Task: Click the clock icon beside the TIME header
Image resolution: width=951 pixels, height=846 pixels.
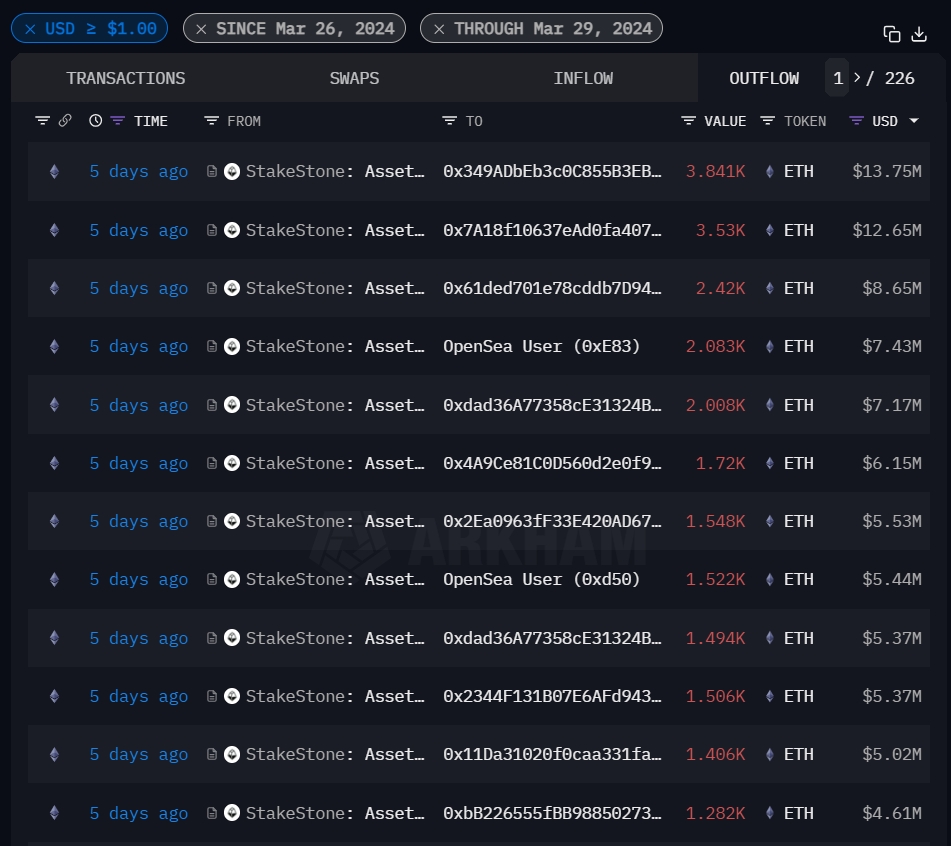Action: click(96, 121)
